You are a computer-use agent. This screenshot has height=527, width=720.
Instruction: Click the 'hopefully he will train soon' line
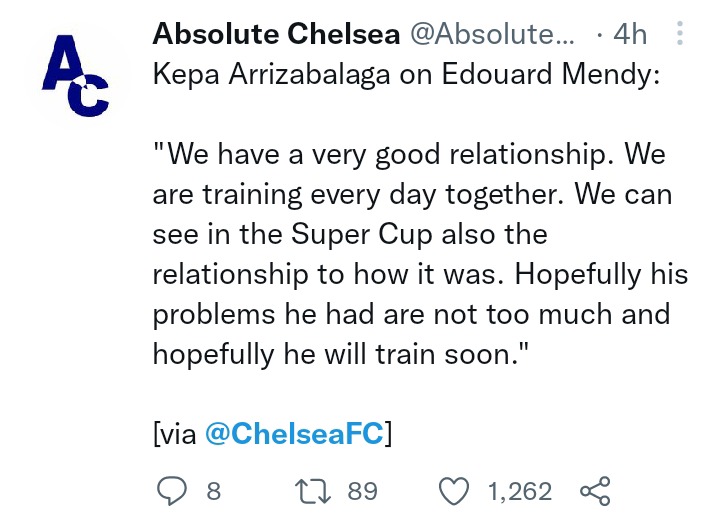point(341,354)
